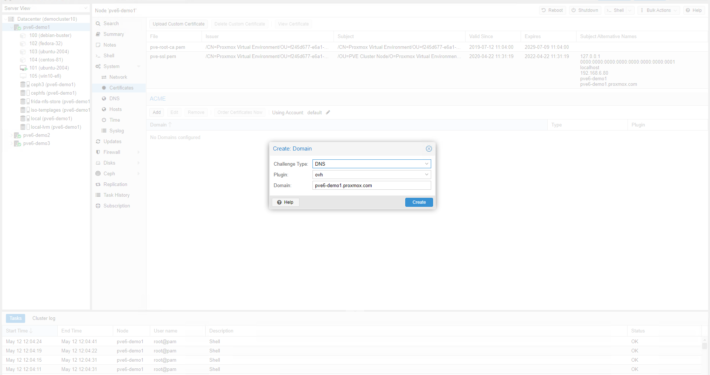Open the Challenge Type dropdown
Screen dimensions: 710x375
[426, 164]
